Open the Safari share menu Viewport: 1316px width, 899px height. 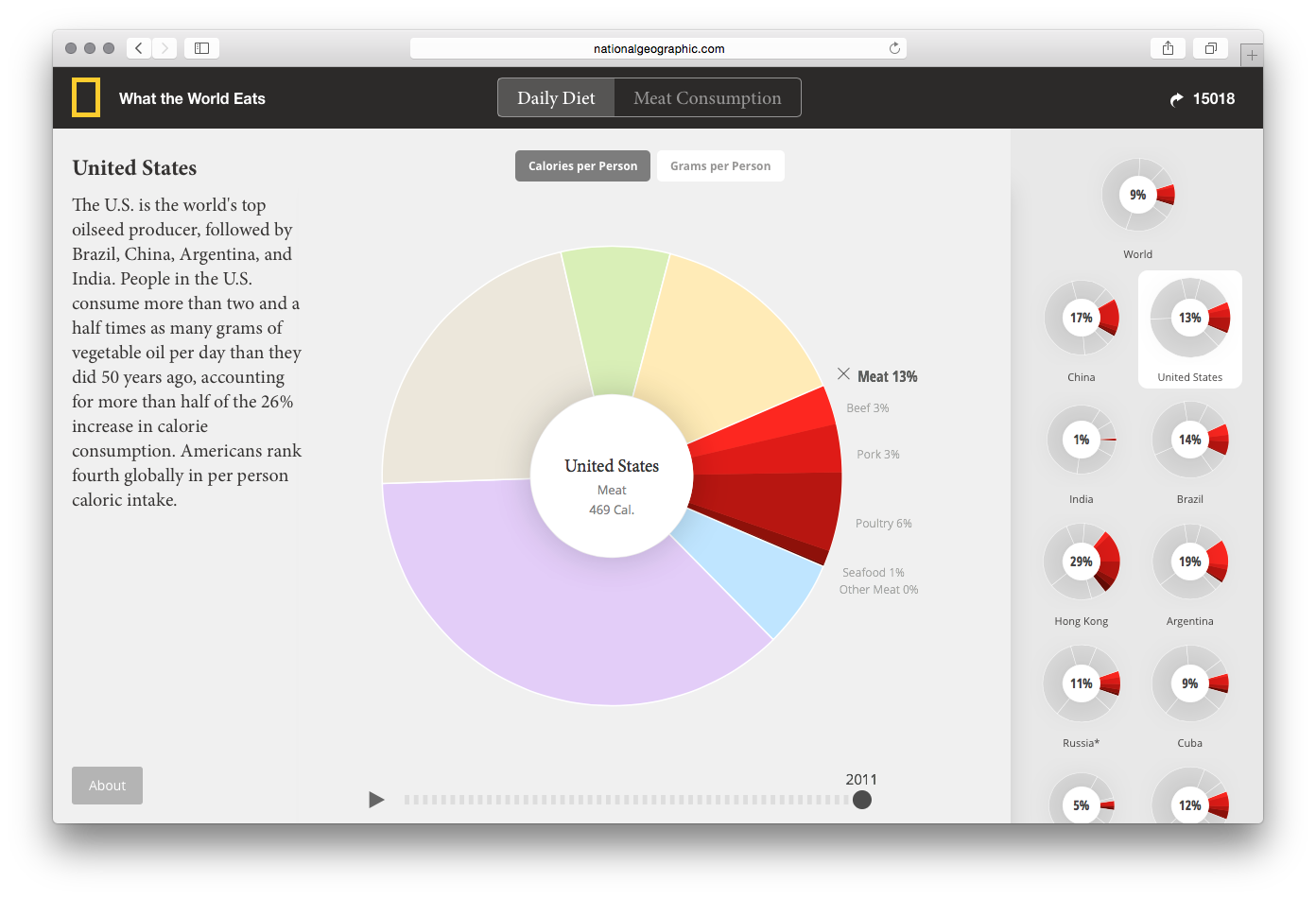(x=1168, y=48)
